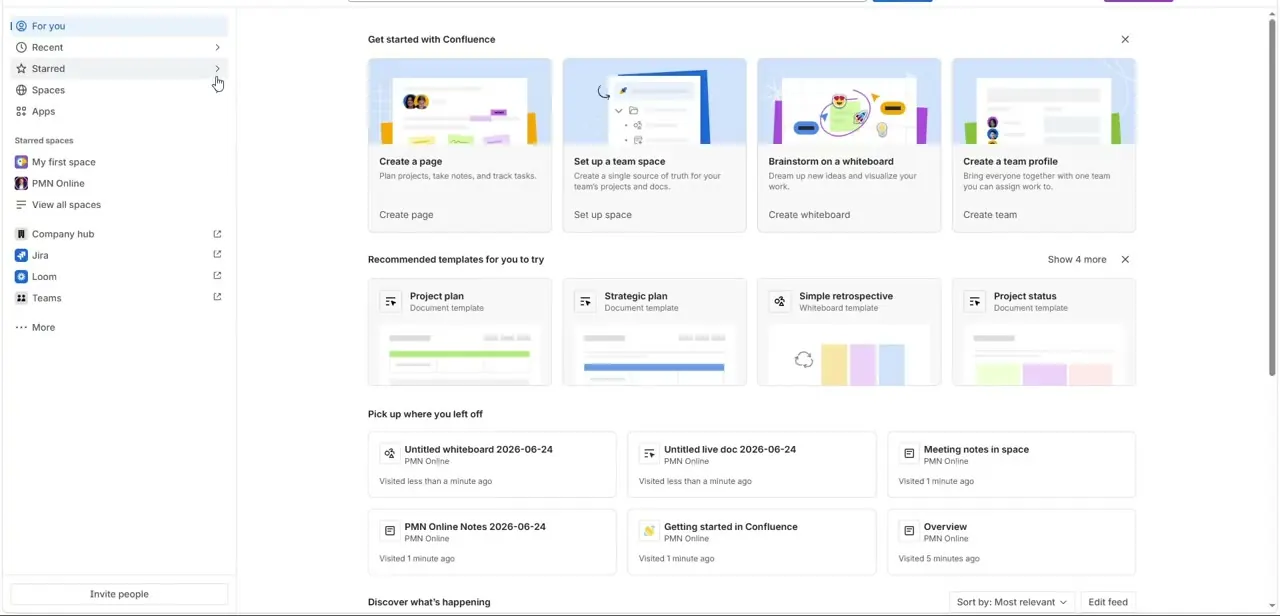This screenshot has height=616, width=1280.
Task: Click the Loom app icon
Action: tap(21, 277)
